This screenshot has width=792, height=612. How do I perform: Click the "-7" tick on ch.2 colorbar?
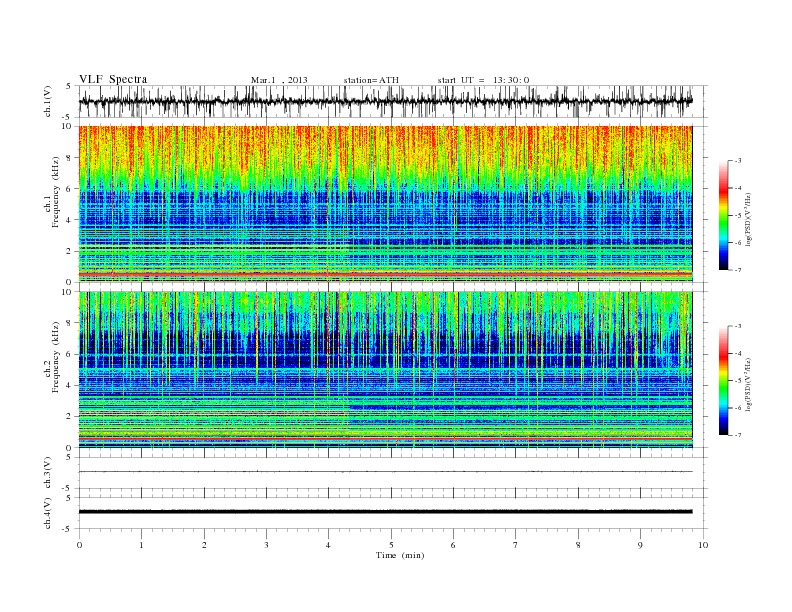point(738,435)
